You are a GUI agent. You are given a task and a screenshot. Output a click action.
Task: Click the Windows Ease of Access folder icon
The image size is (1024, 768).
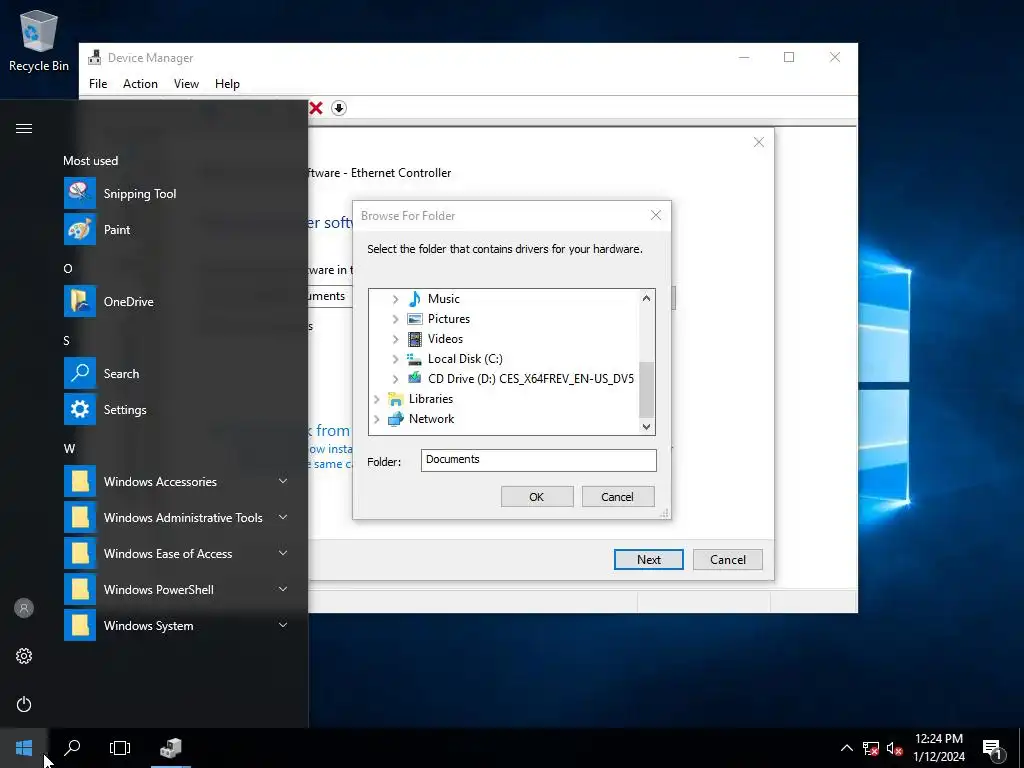80,553
